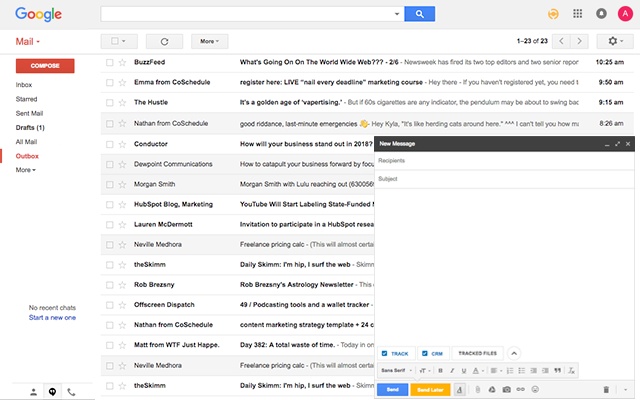The image size is (640, 400).
Task: Open the Sent Mail folder
Action: (29, 113)
